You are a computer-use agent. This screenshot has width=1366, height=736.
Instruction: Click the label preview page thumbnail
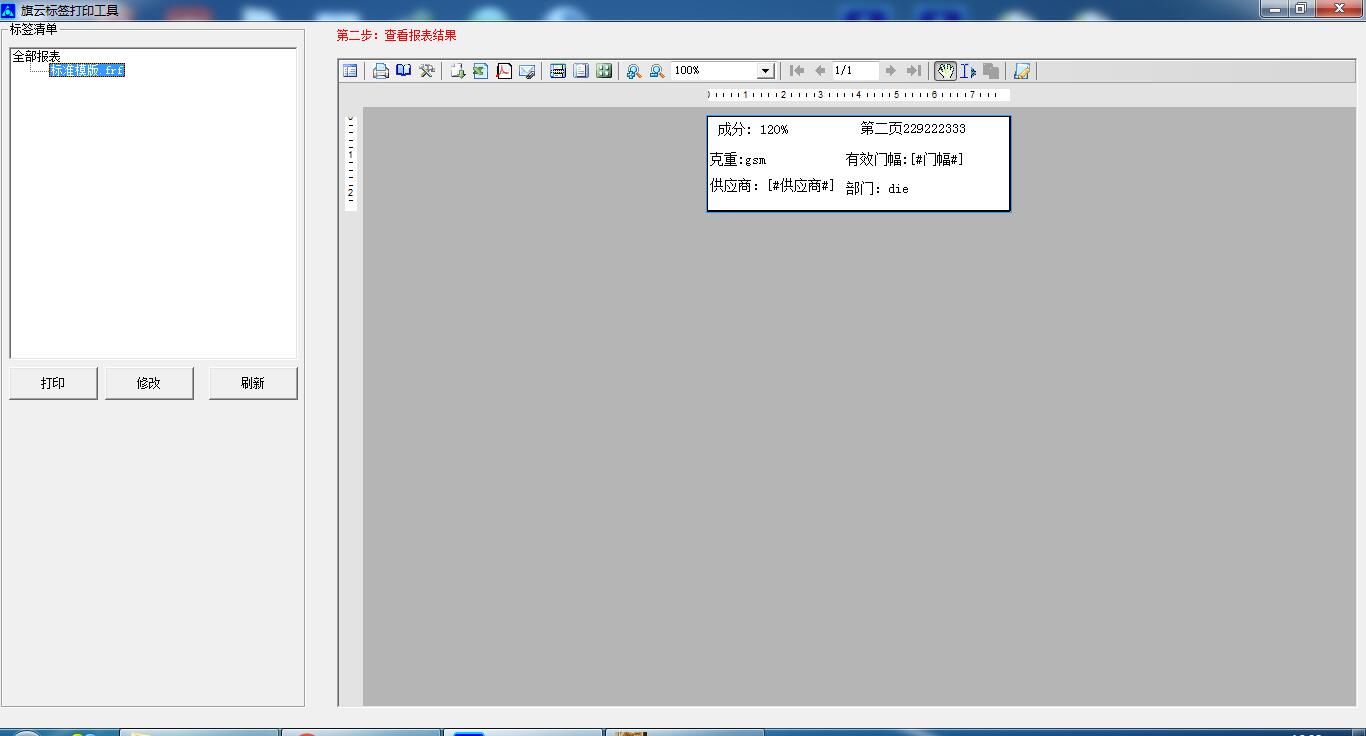coord(858,163)
